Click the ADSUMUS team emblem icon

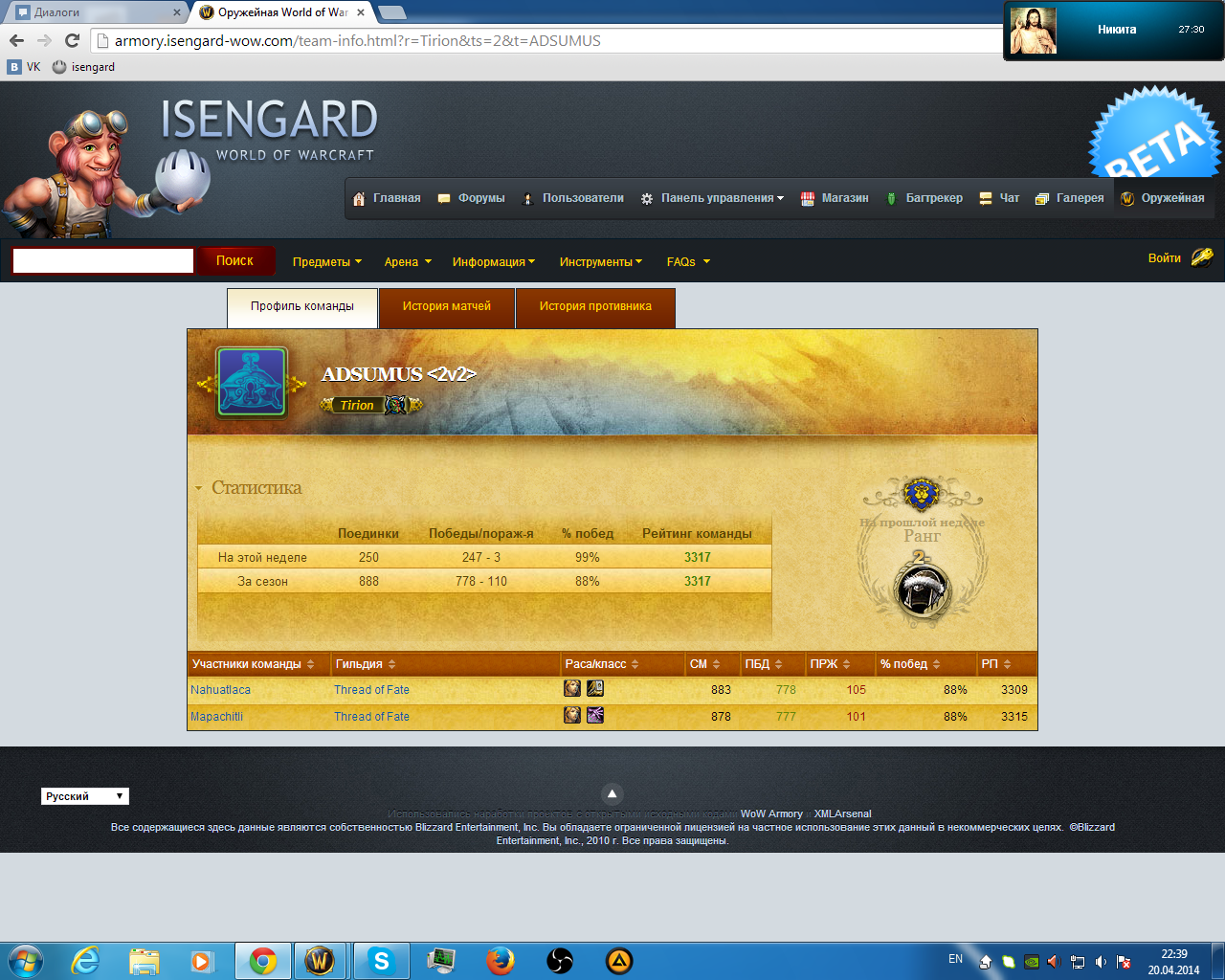pyautogui.click(x=252, y=383)
